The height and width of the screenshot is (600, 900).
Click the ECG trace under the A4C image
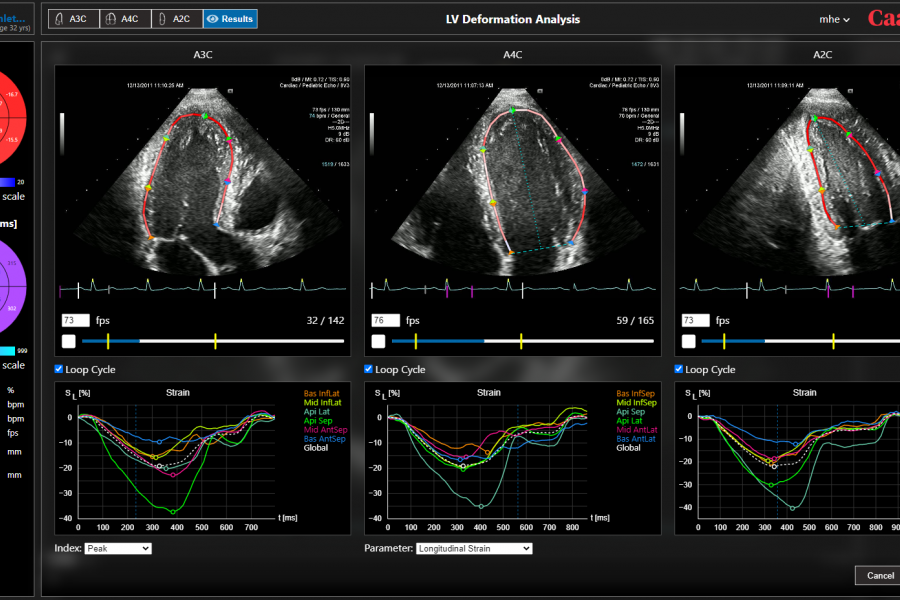coord(513,287)
